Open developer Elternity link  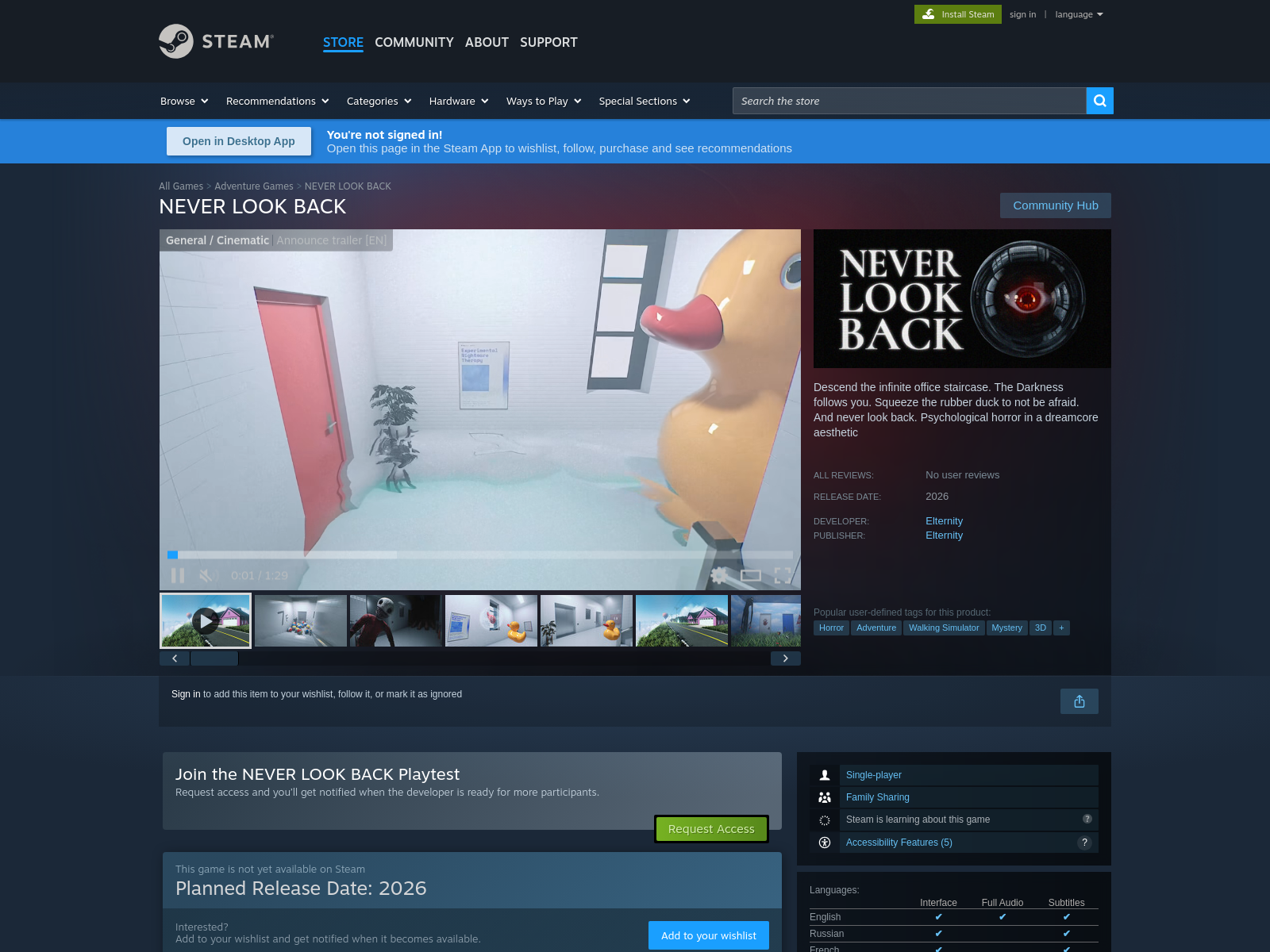pyautogui.click(x=944, y=521)
